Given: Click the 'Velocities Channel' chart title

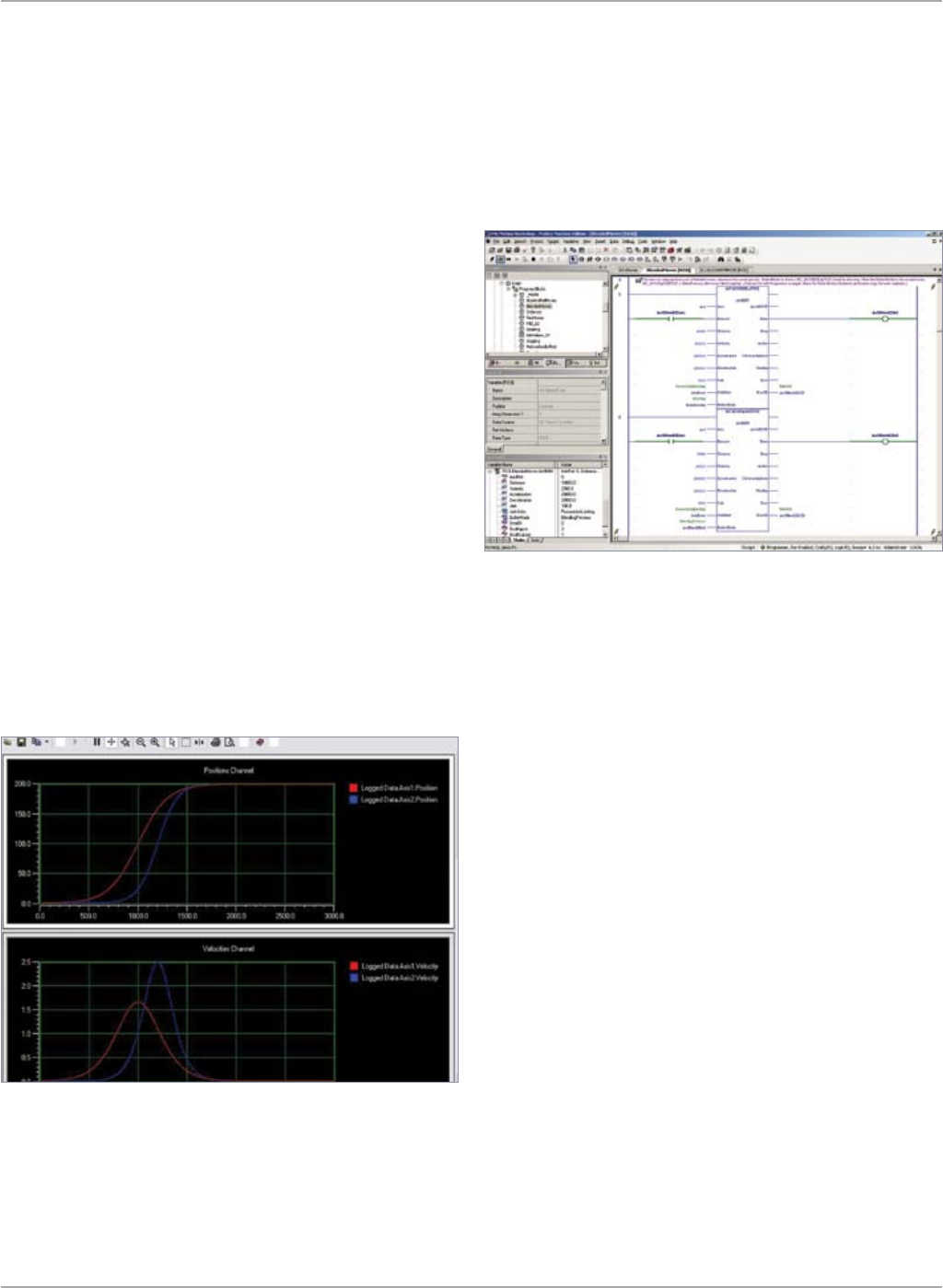Looking at the screenshot, I should point(228,948).
